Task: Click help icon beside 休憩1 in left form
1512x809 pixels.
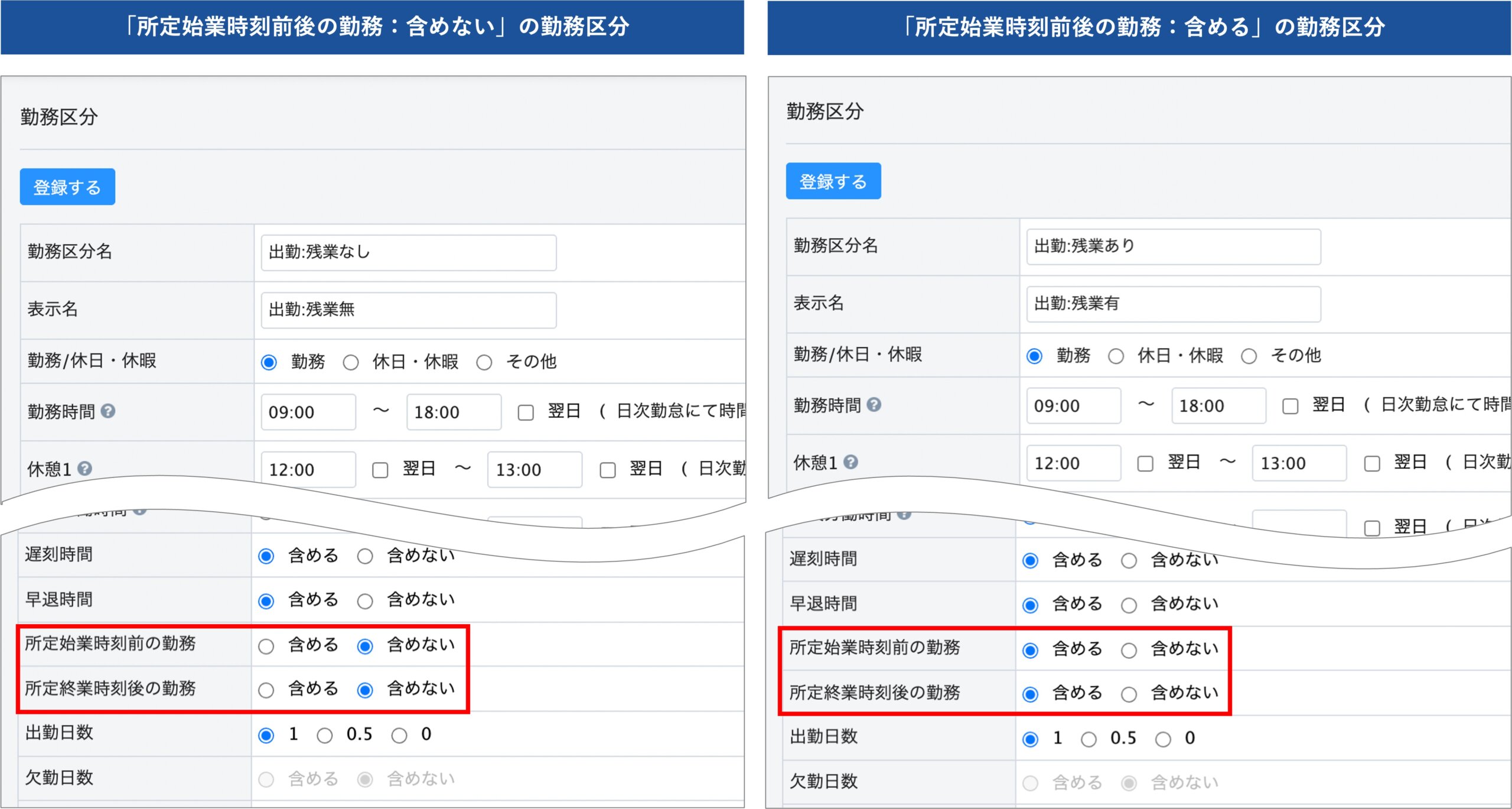Action: coord(84,469)
